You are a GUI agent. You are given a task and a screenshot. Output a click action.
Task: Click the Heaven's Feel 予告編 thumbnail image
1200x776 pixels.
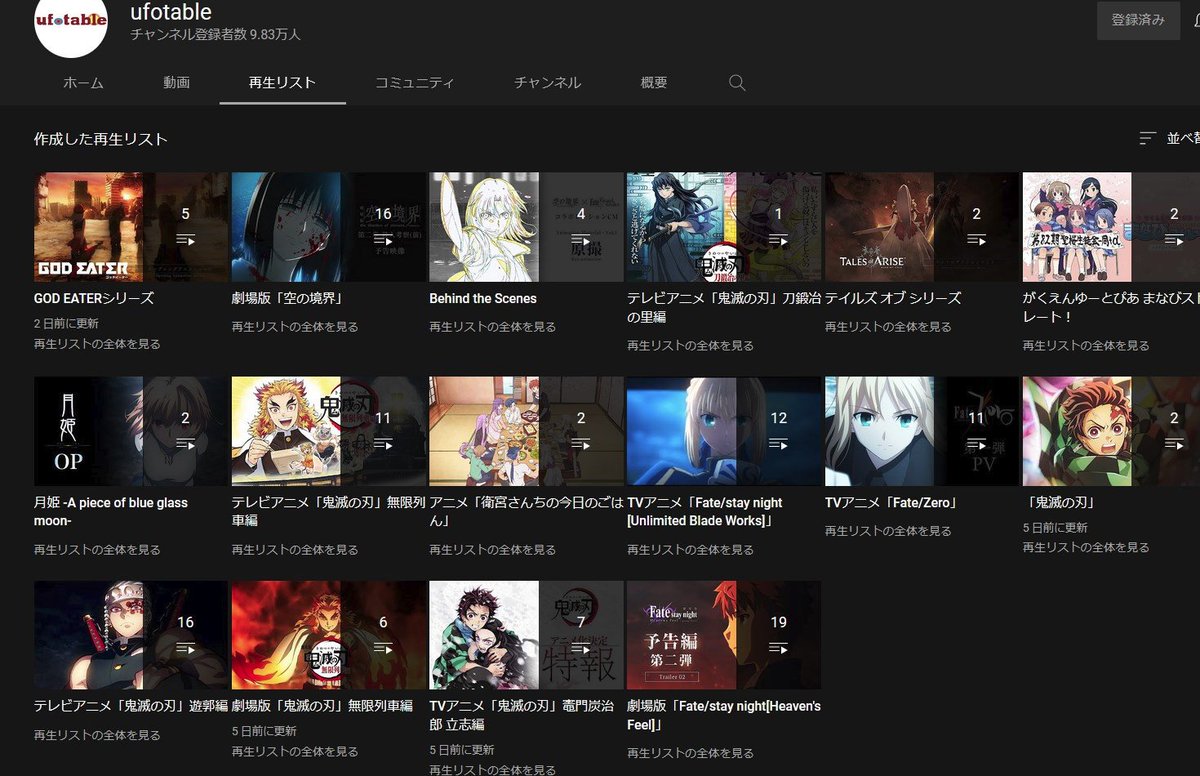(724, 635)
